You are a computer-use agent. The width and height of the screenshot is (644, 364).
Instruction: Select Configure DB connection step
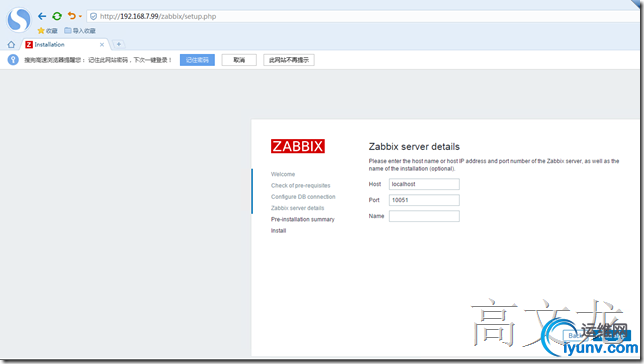[x=303, y=197]
